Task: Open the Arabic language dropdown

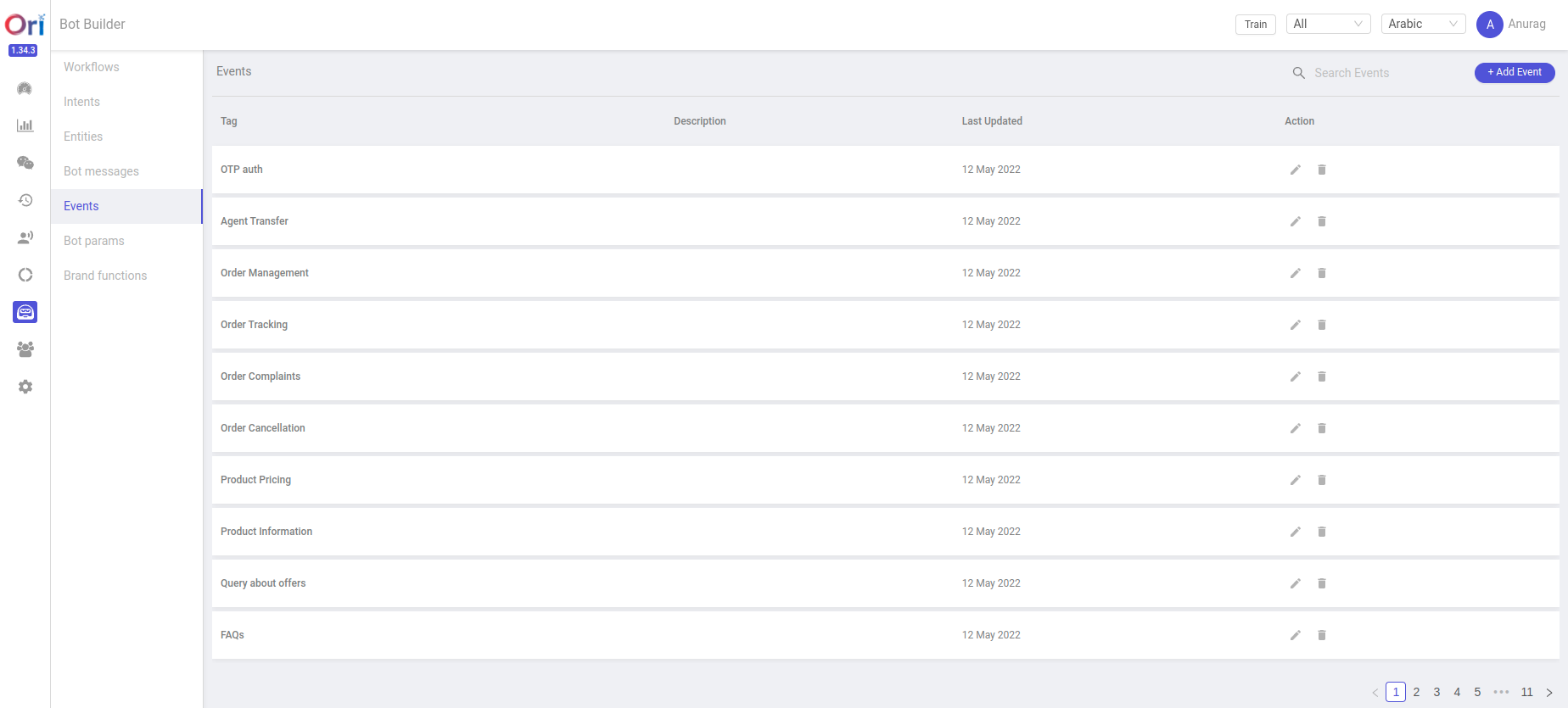Action: (1423, 24)
